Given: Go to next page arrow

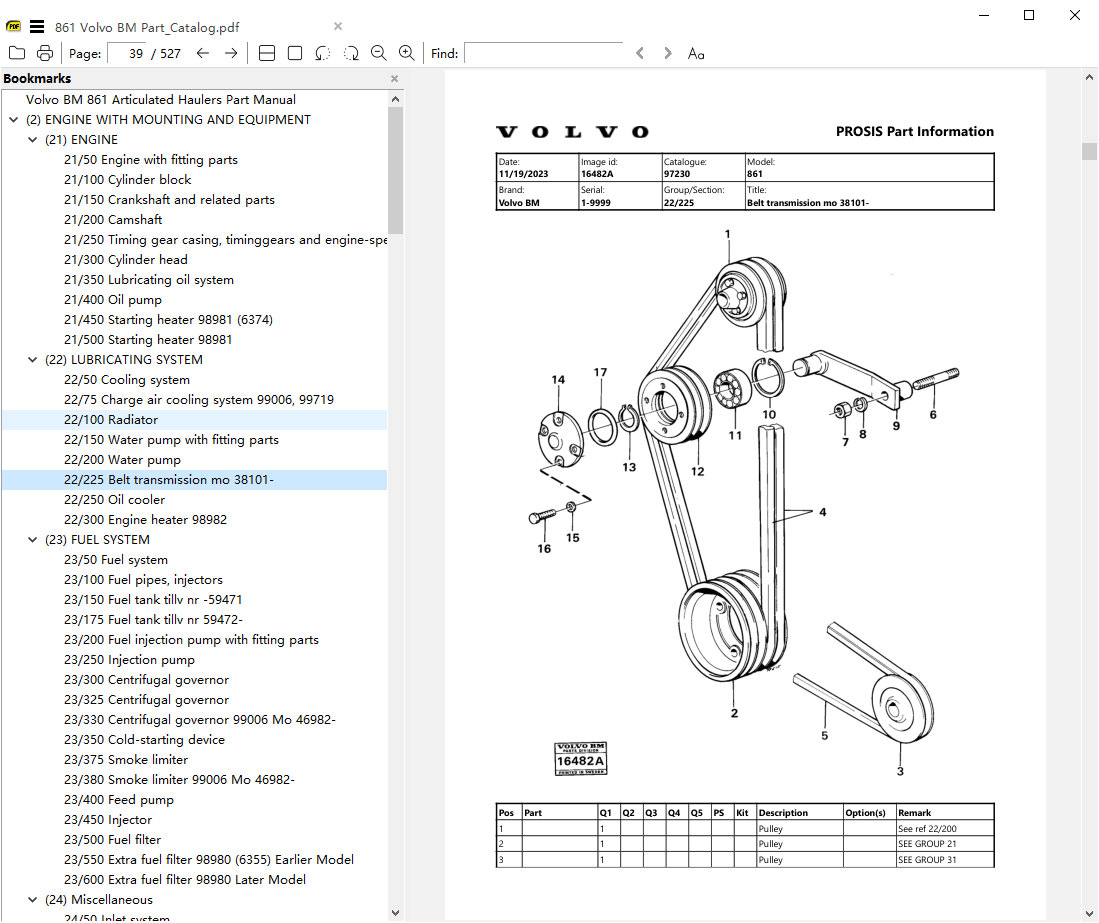Looking at the screenshot, I should click(231, 53).
